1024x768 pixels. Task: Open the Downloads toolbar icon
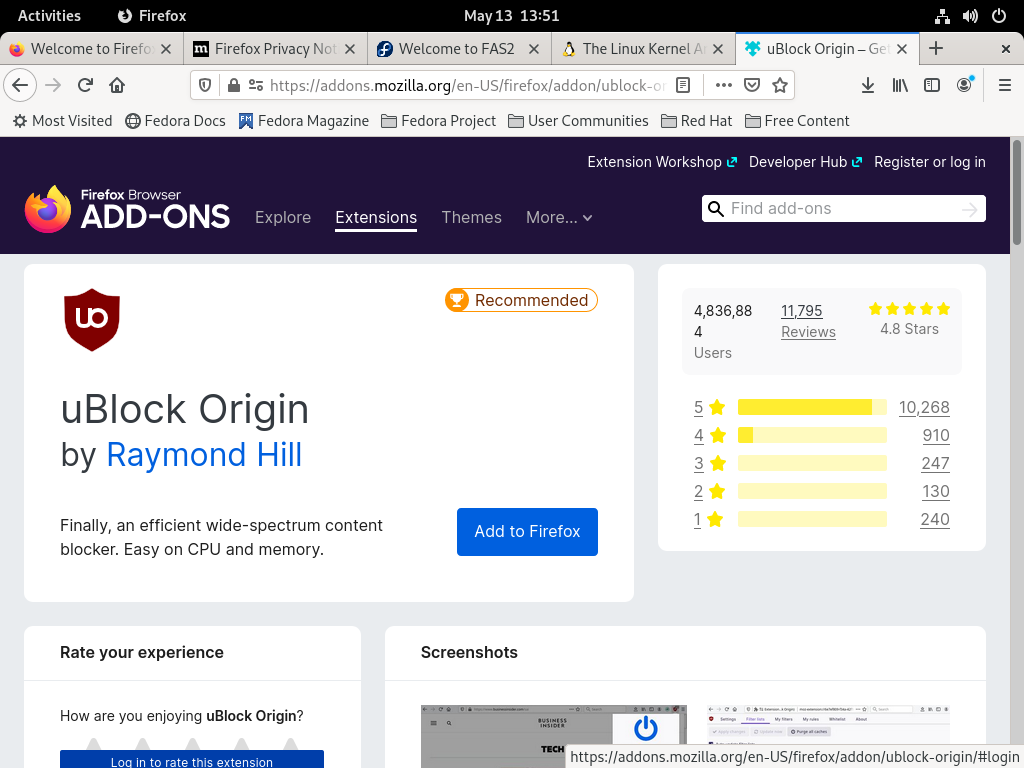click(x=868, y=85)
